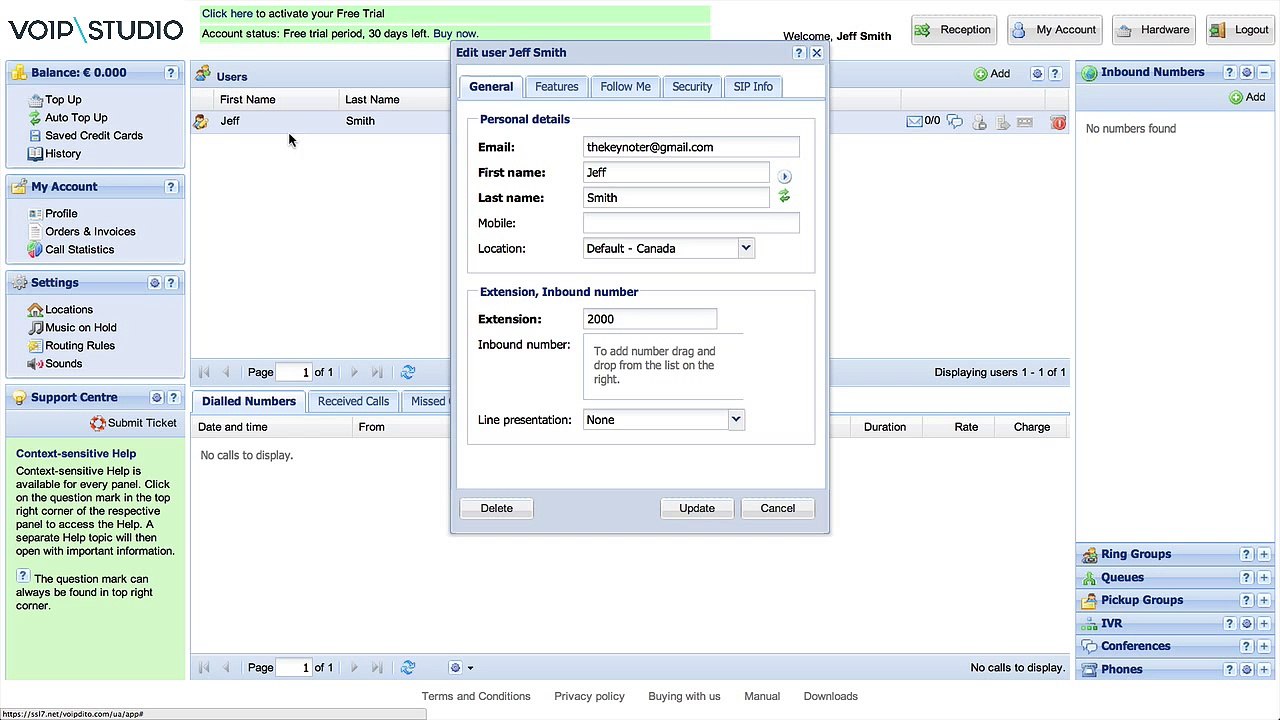Open Sounds settings

(63, 363)
